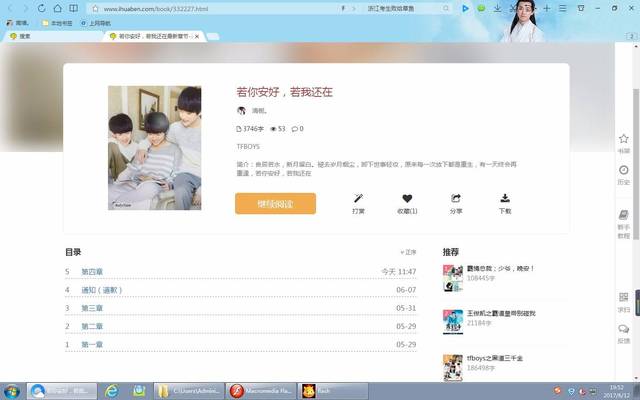The width and height of the screenshot is (640, 400).
Task: Click the orange 继续阅读 button
Action: pos(275,204)
